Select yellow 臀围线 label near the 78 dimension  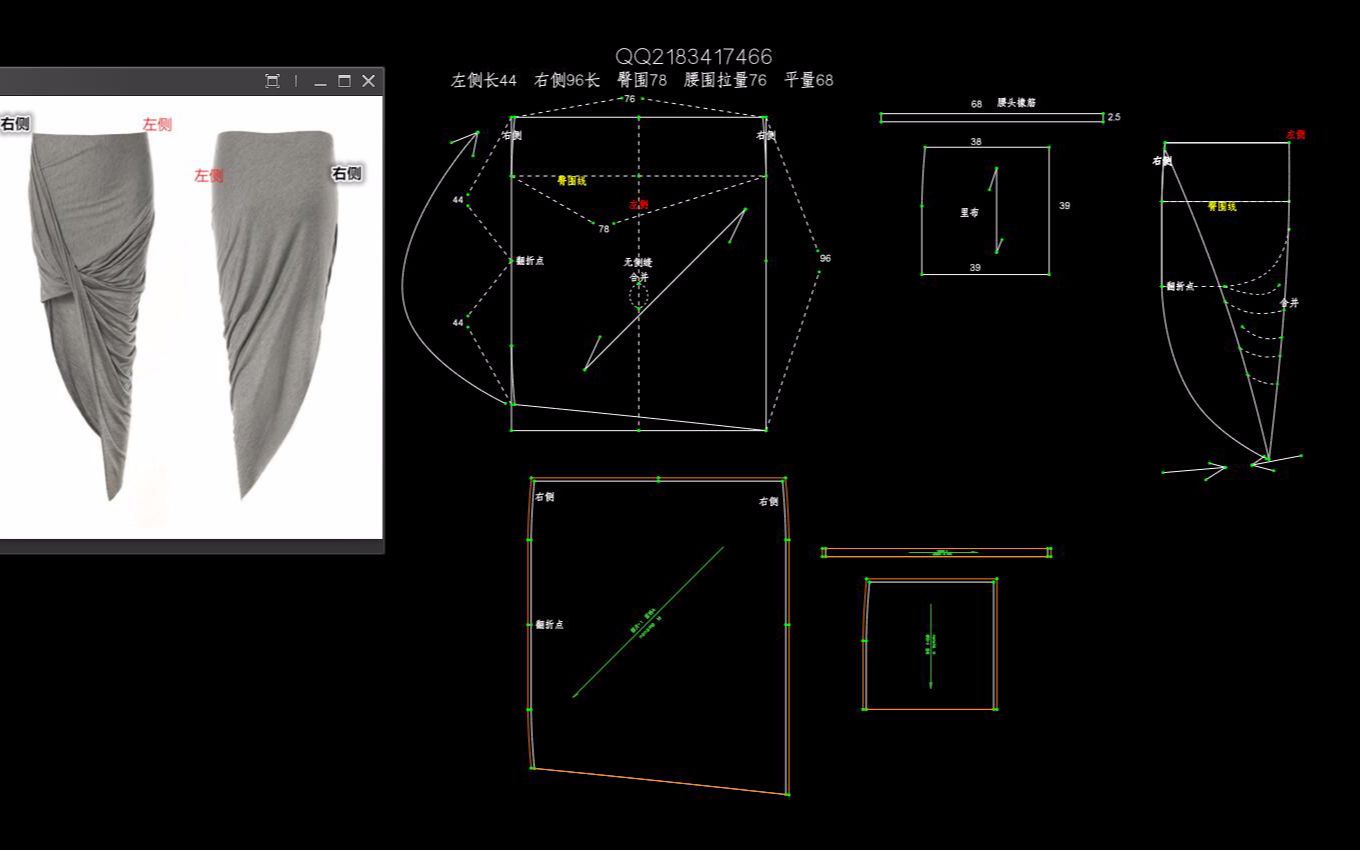[572, 181]
